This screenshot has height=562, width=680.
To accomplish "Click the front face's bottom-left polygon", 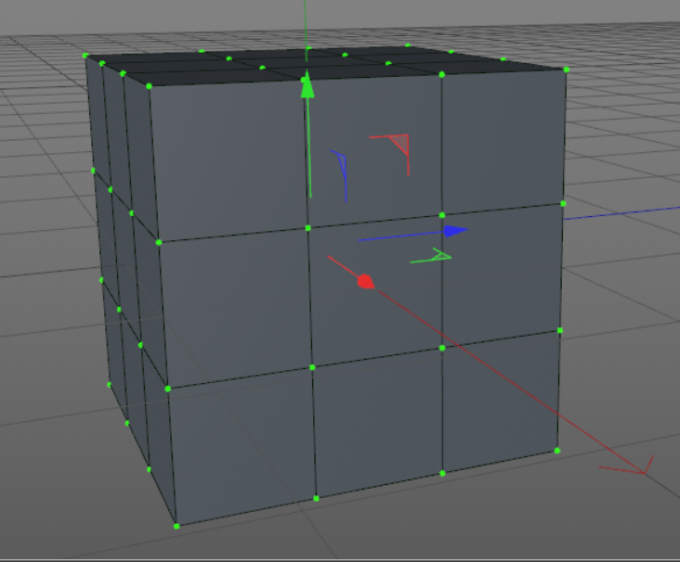I will [x=243, y=447].
